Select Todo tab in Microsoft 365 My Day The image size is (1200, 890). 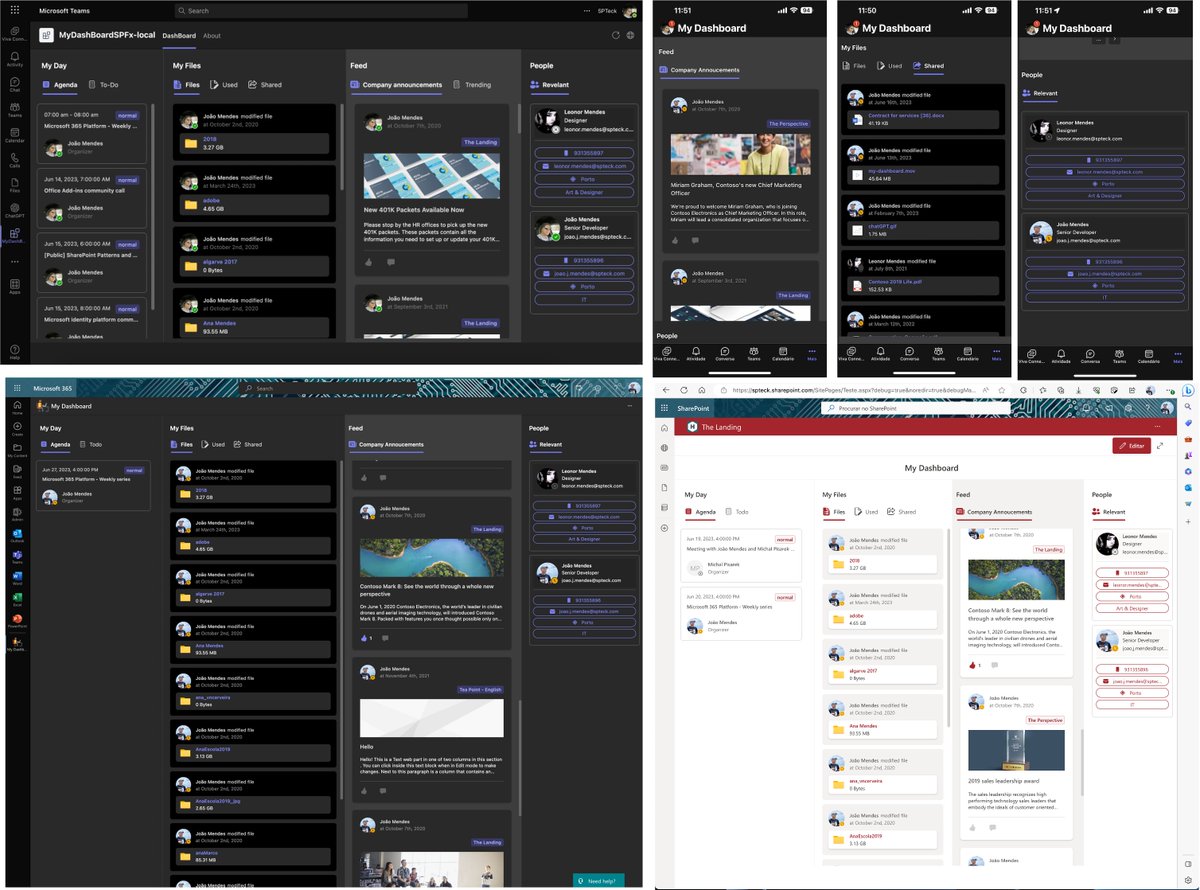point(90,444)
